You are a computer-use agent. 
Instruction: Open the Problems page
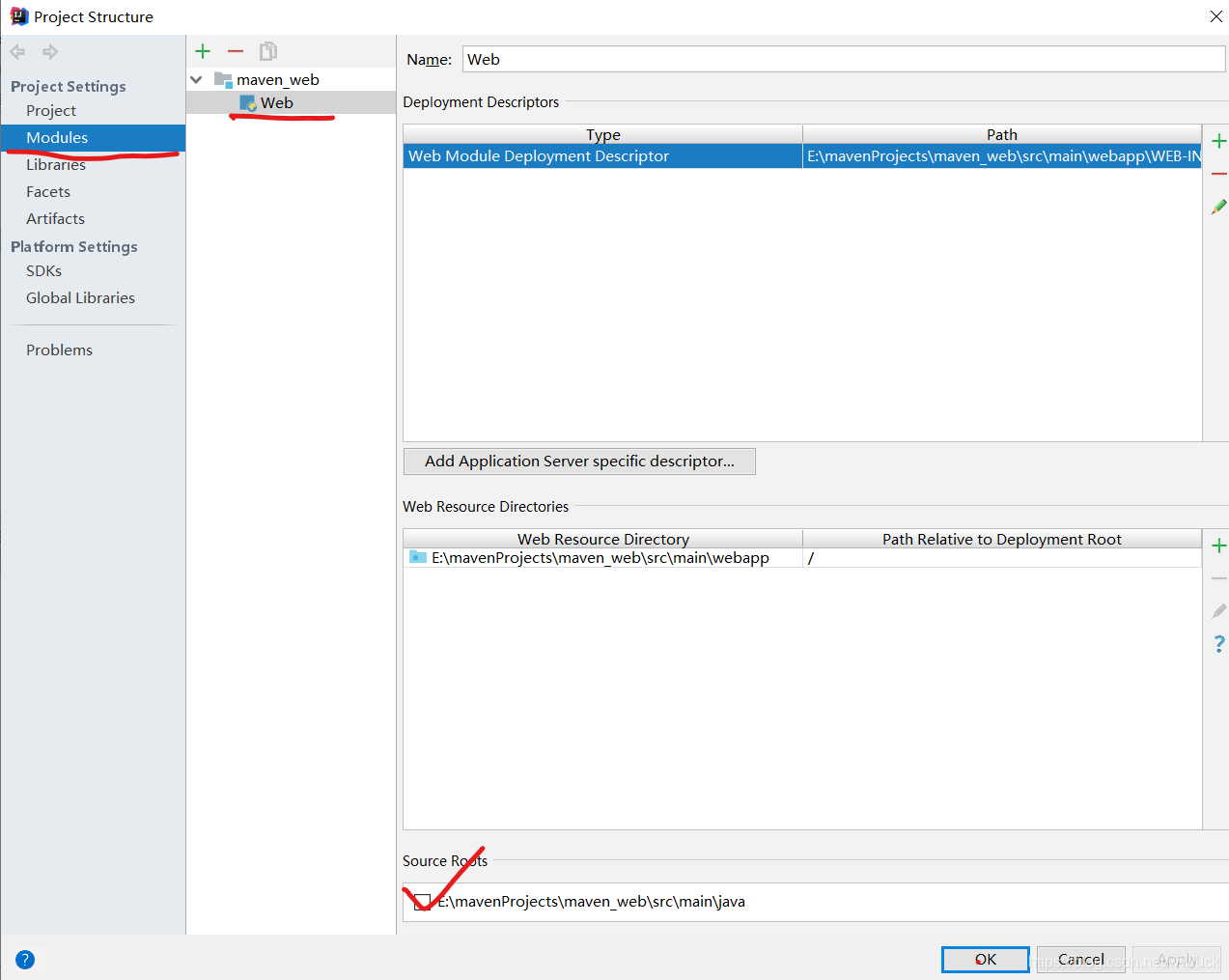tap(59, 350)
